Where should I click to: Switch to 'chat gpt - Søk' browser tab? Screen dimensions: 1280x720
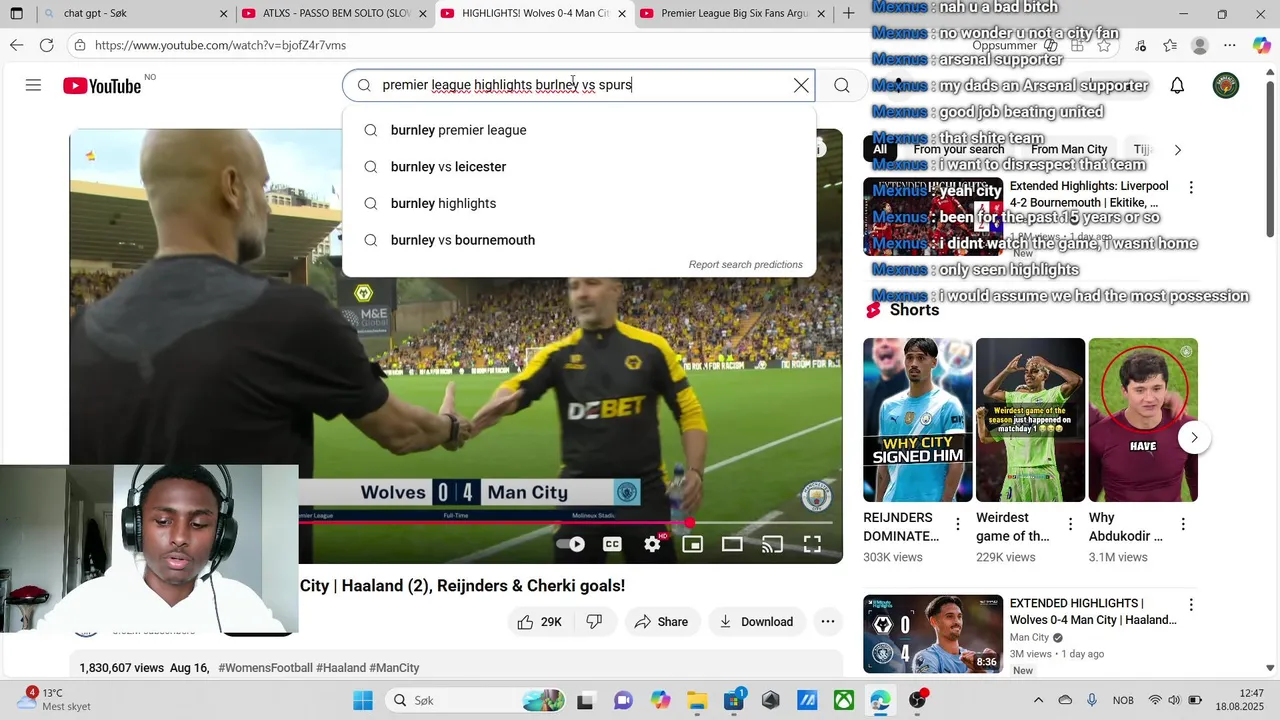(135, 14)
